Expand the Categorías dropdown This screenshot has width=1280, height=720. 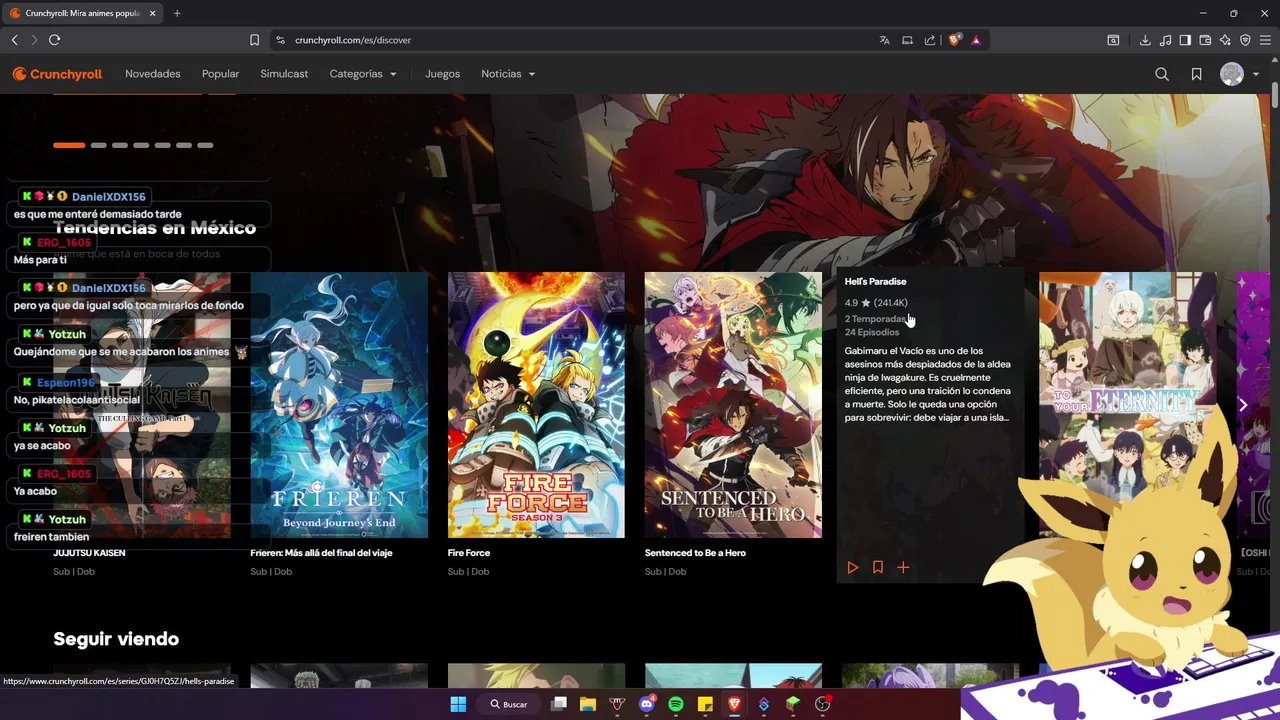tap(363, 74)
